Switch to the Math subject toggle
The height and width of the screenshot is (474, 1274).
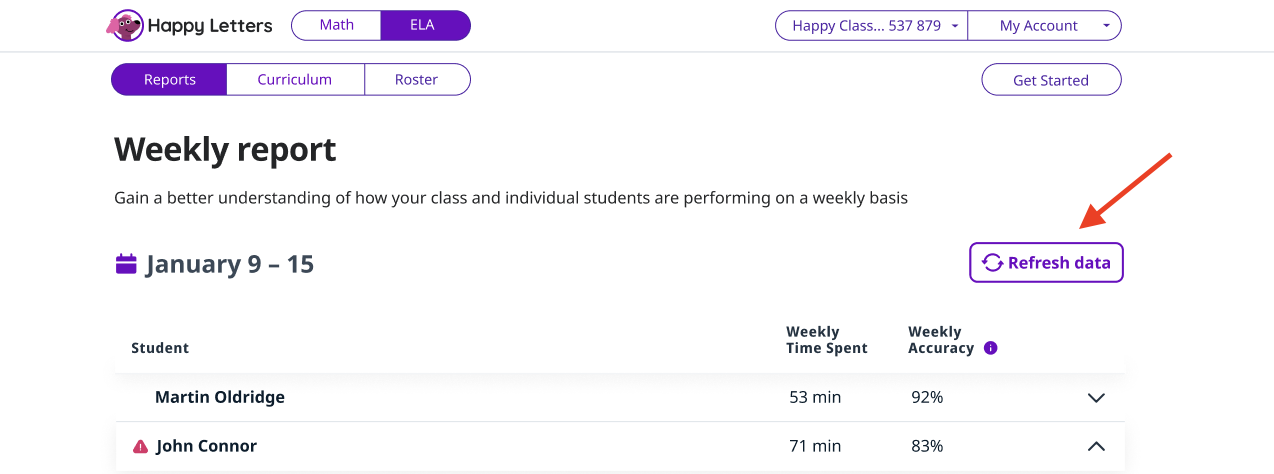(336, 26)
